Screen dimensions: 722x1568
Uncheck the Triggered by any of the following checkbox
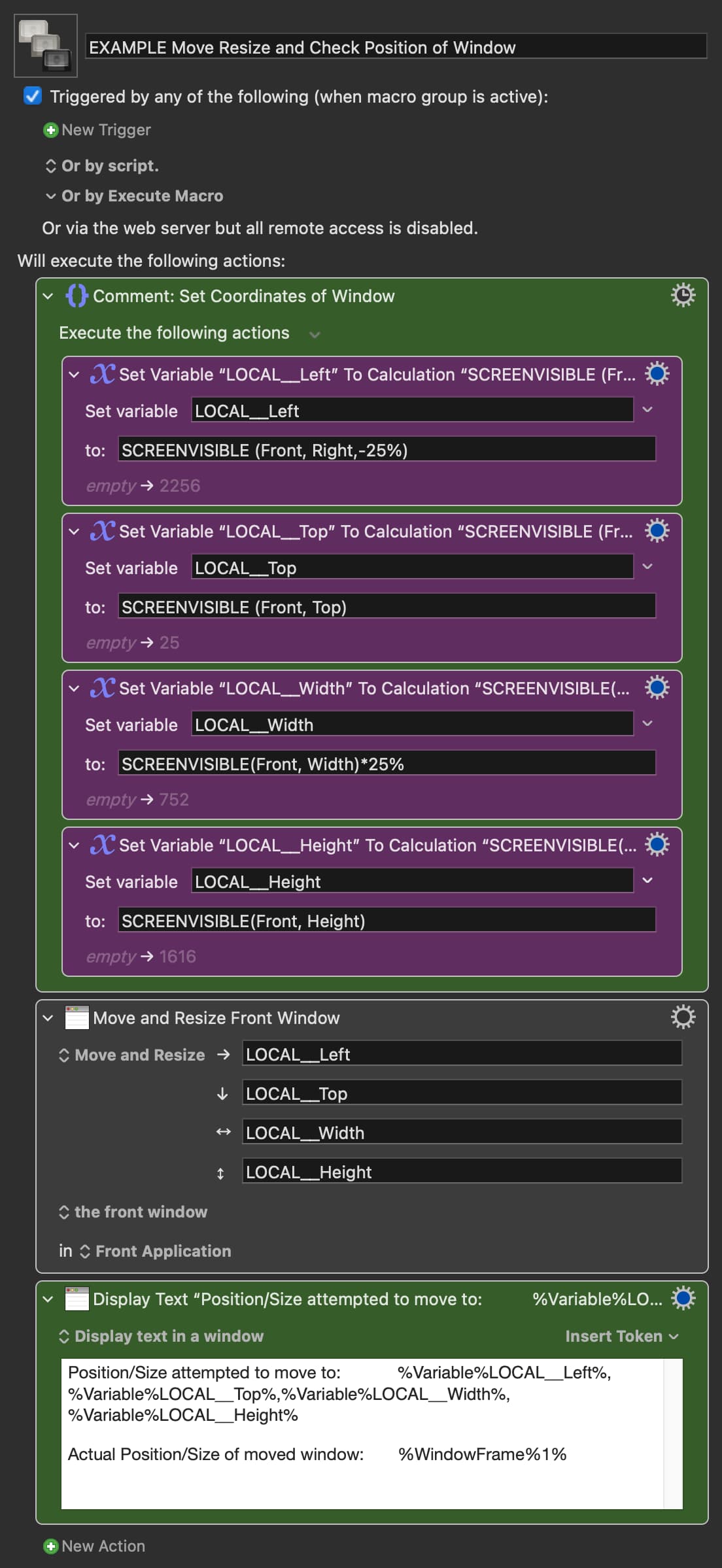(33, 96)
